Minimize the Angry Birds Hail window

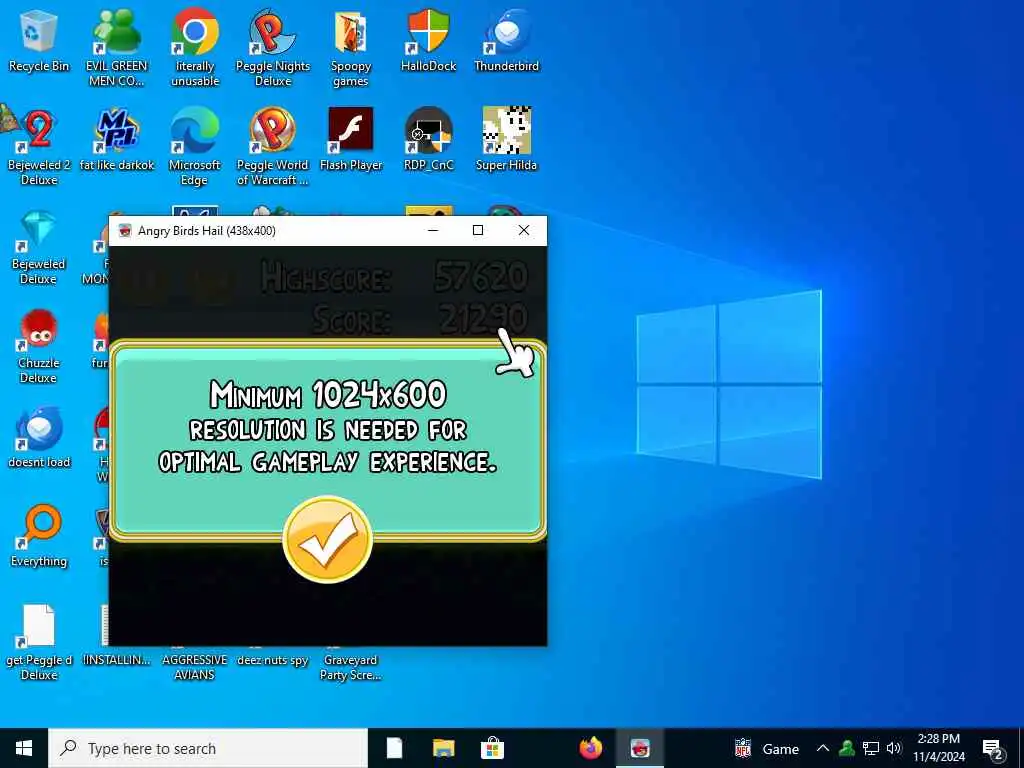[x=432, y=231]
